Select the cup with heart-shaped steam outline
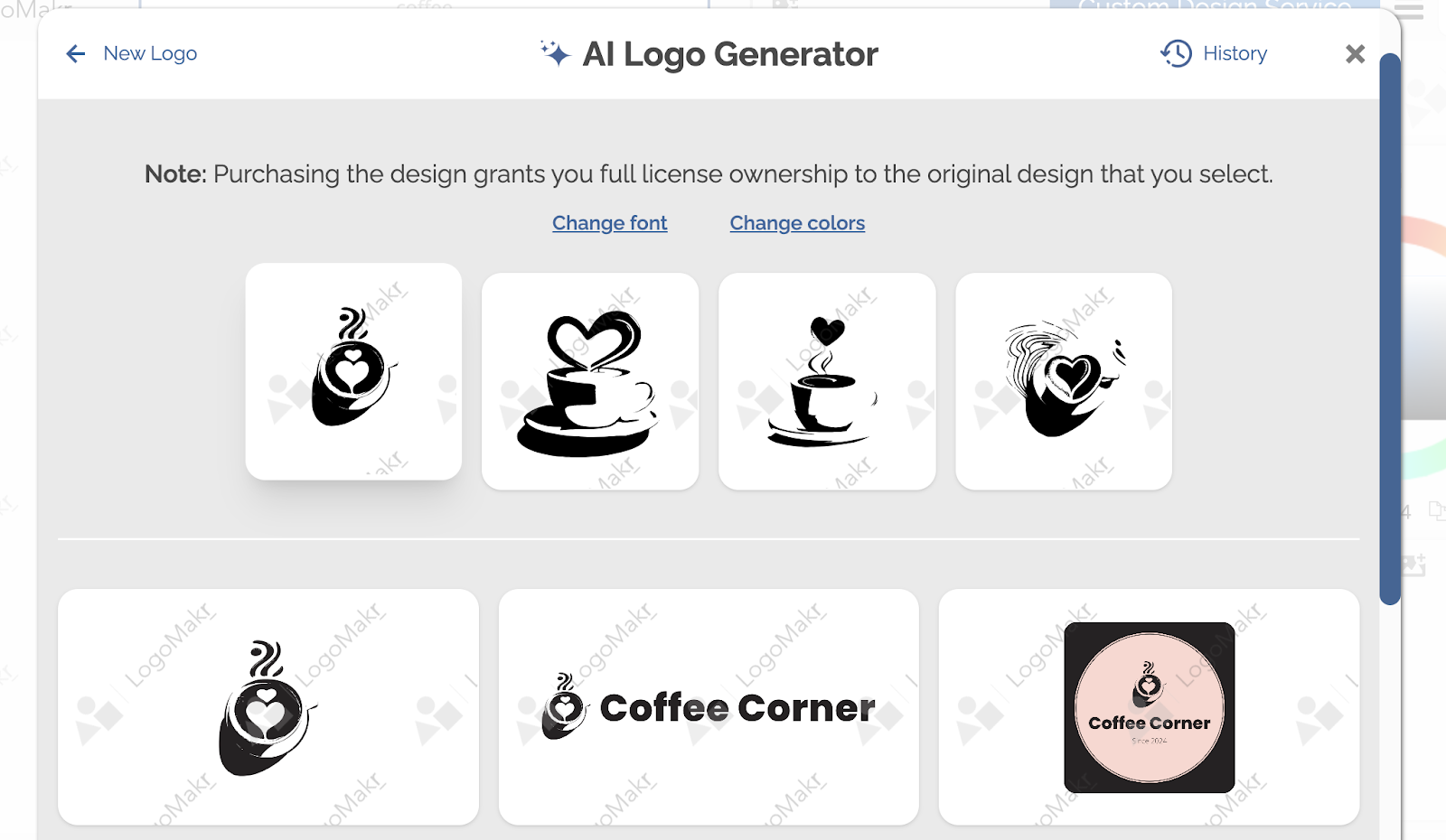 590,381
